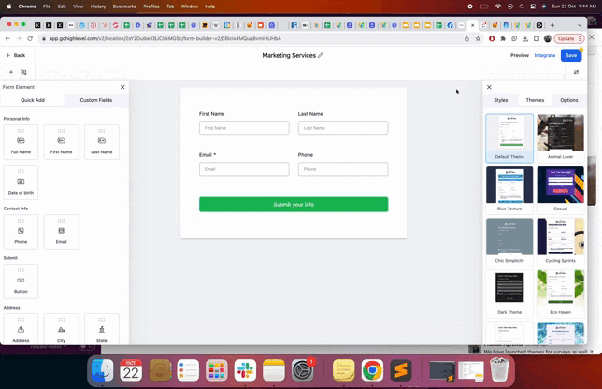Close the right Styles panel
The image size is (602, 389).
point(489,87)
